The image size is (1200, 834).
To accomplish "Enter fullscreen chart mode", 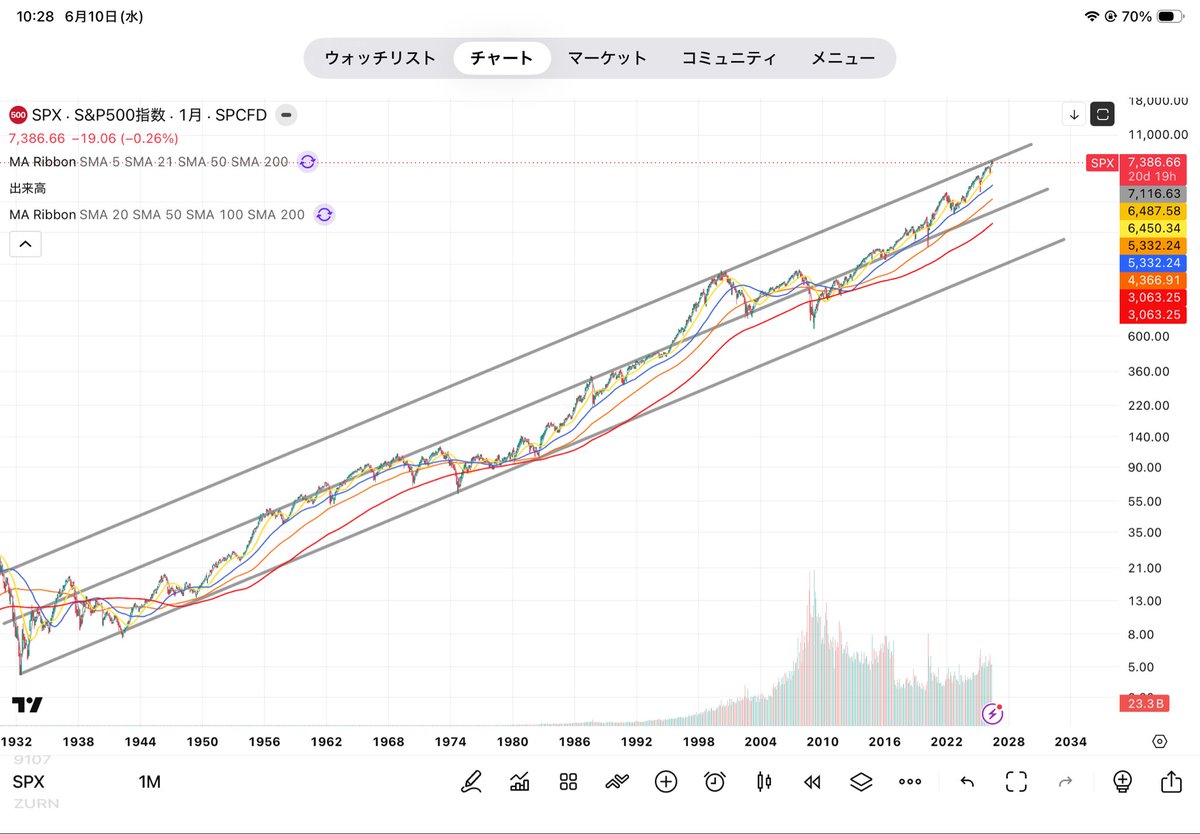I will tap(1017, 782).
